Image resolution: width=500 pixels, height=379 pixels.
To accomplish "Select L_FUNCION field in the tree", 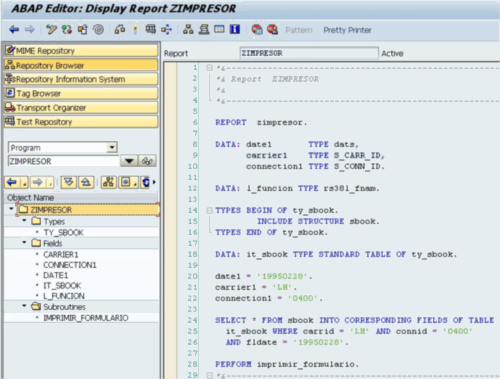I will click(64, 296).
